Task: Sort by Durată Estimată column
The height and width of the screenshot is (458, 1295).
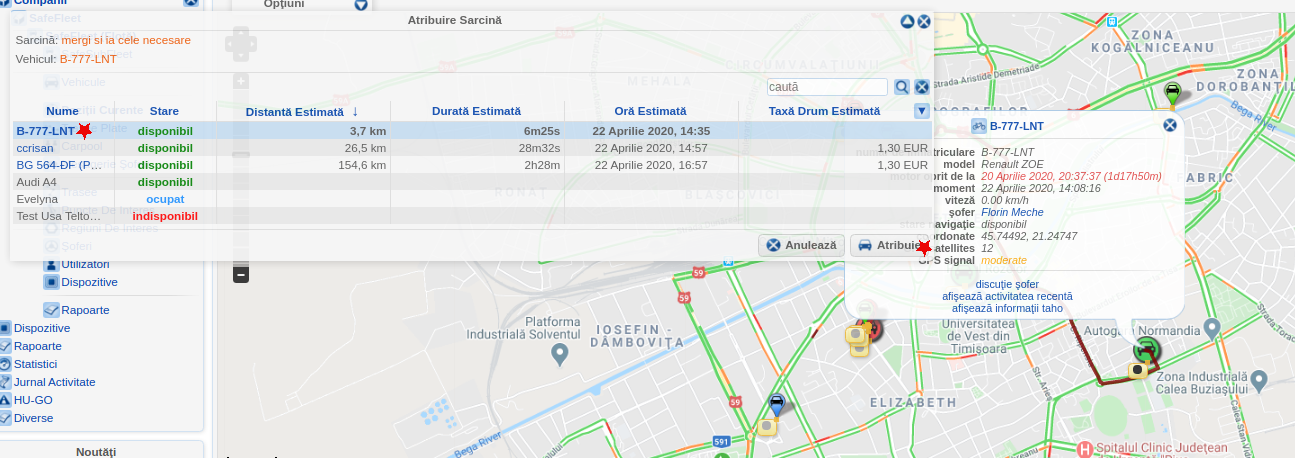Action: tap(476, 111)
